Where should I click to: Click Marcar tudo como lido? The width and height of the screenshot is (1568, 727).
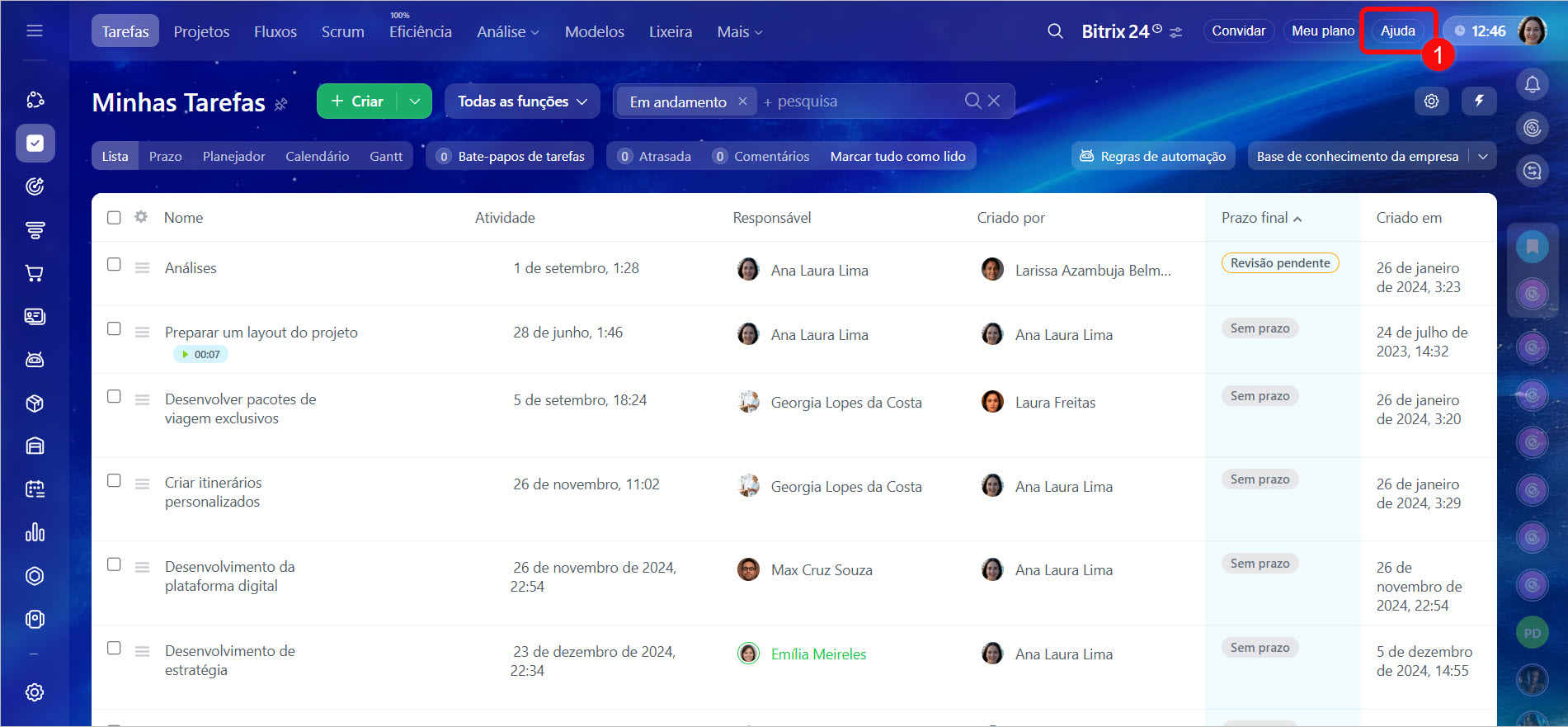pyautogui.click(x=897, y=156)
